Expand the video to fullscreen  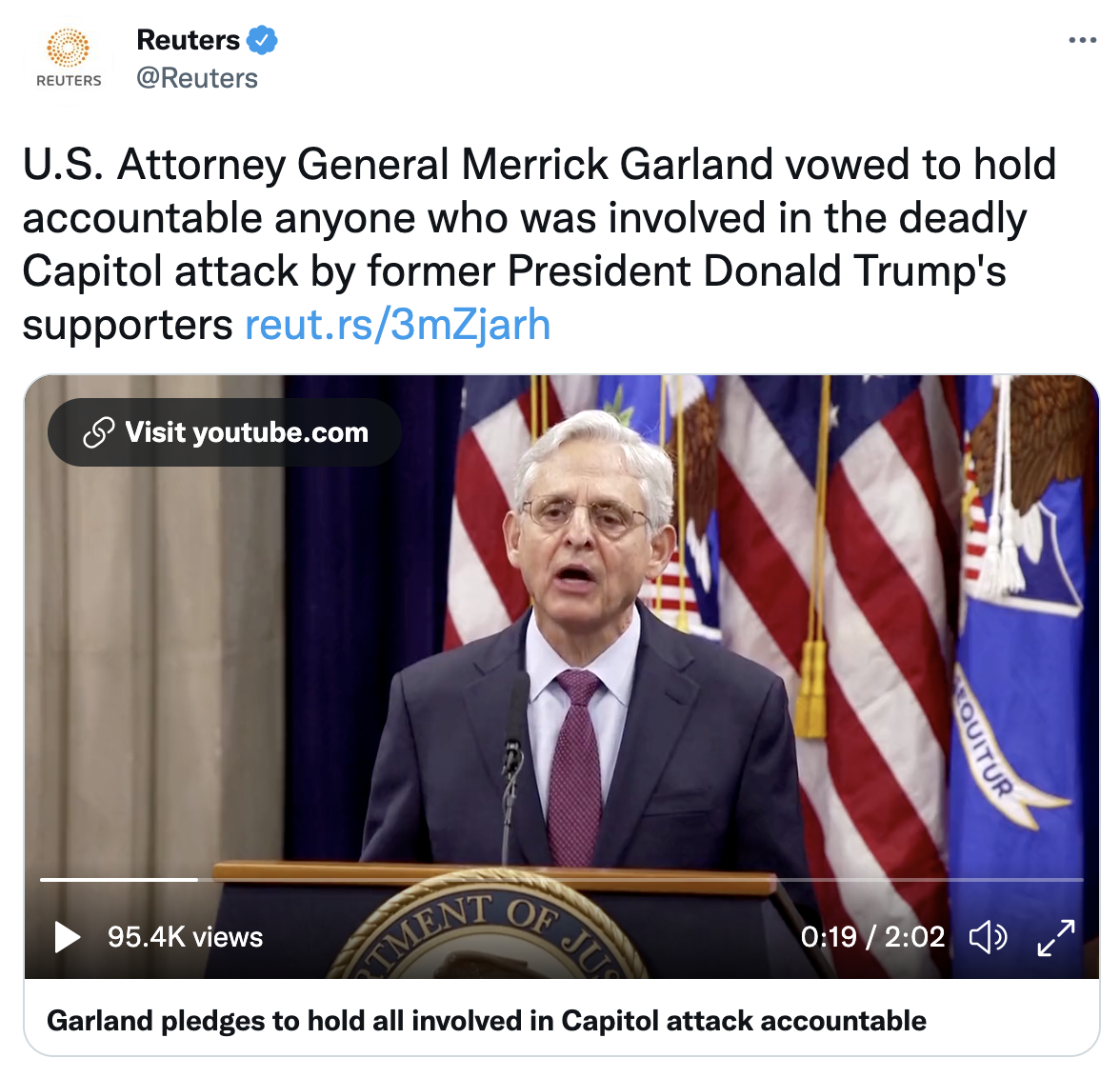click(x=1055, y=937)
